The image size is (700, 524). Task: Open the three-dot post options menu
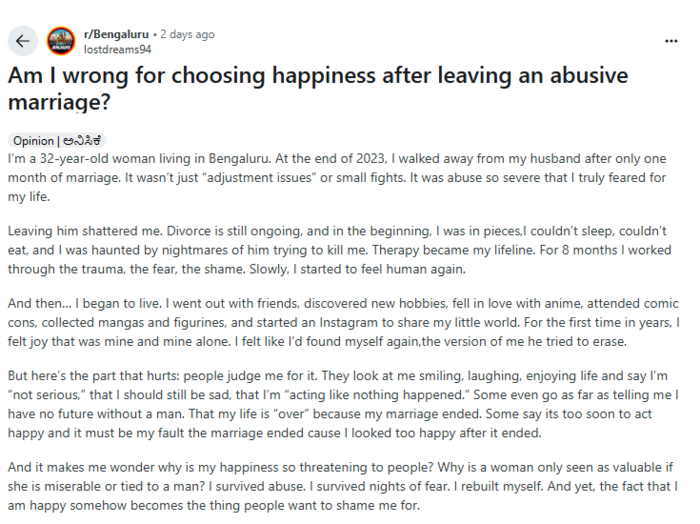(671, 41)
